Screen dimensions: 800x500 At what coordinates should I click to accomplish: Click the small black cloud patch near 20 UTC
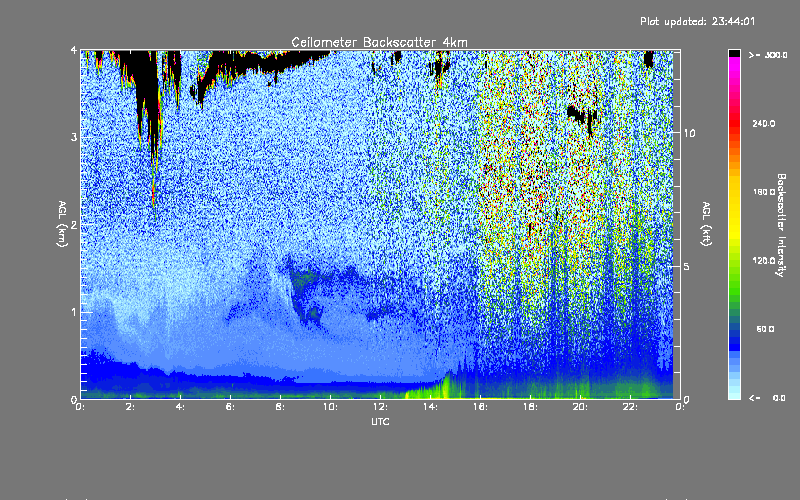(x=581, y=116)
